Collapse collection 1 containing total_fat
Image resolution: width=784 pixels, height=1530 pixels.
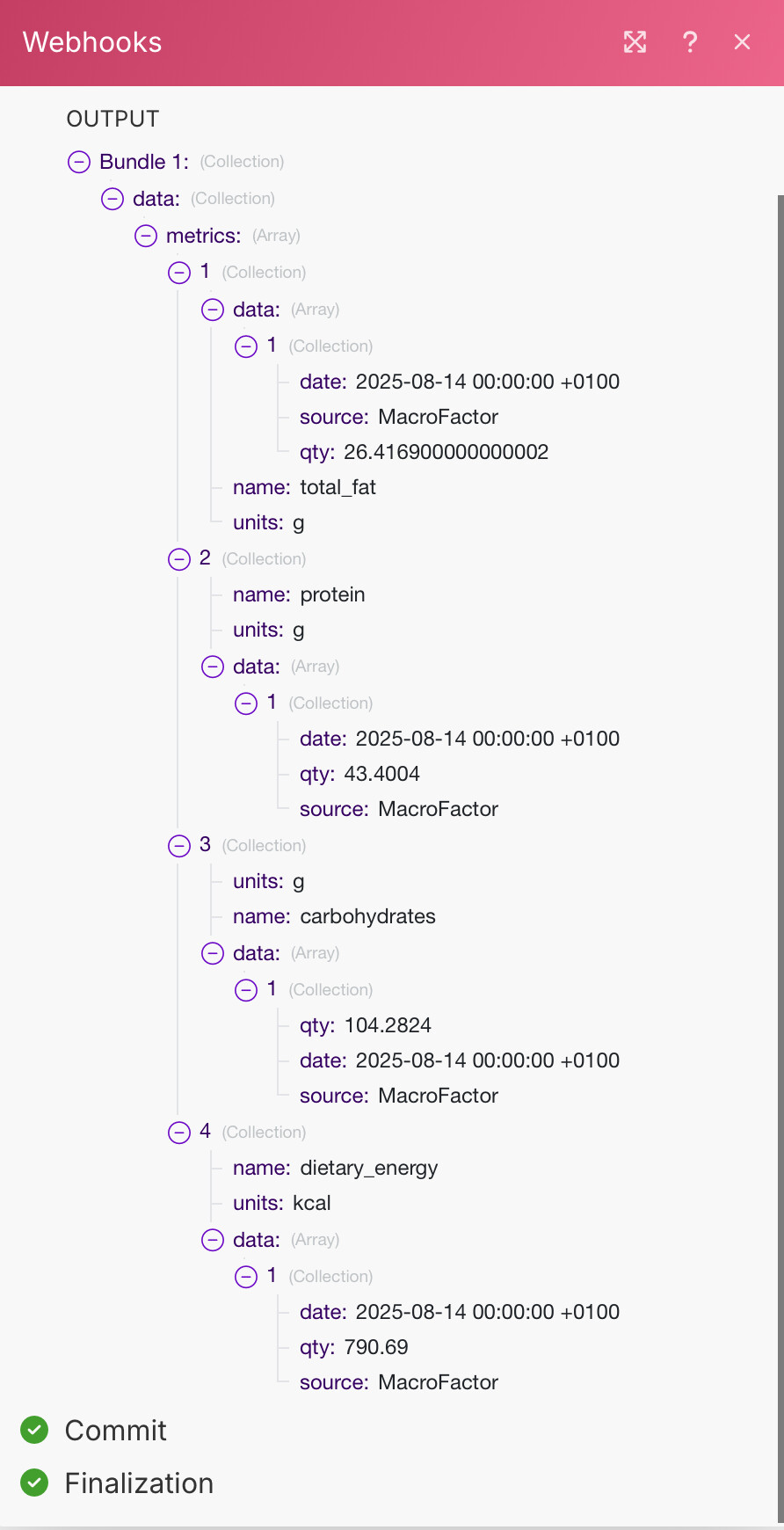tap(179, 273)
